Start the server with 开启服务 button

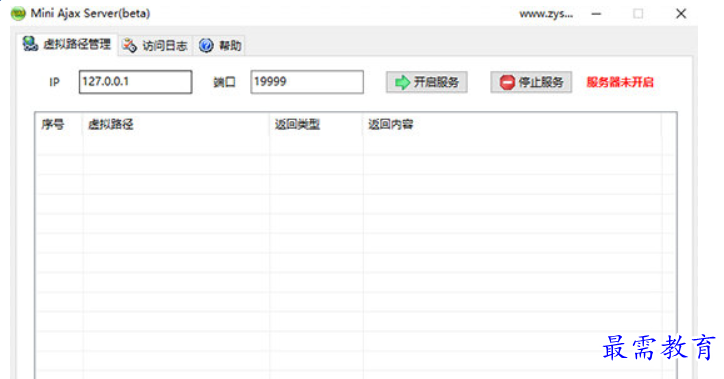(x=427, y=82)
